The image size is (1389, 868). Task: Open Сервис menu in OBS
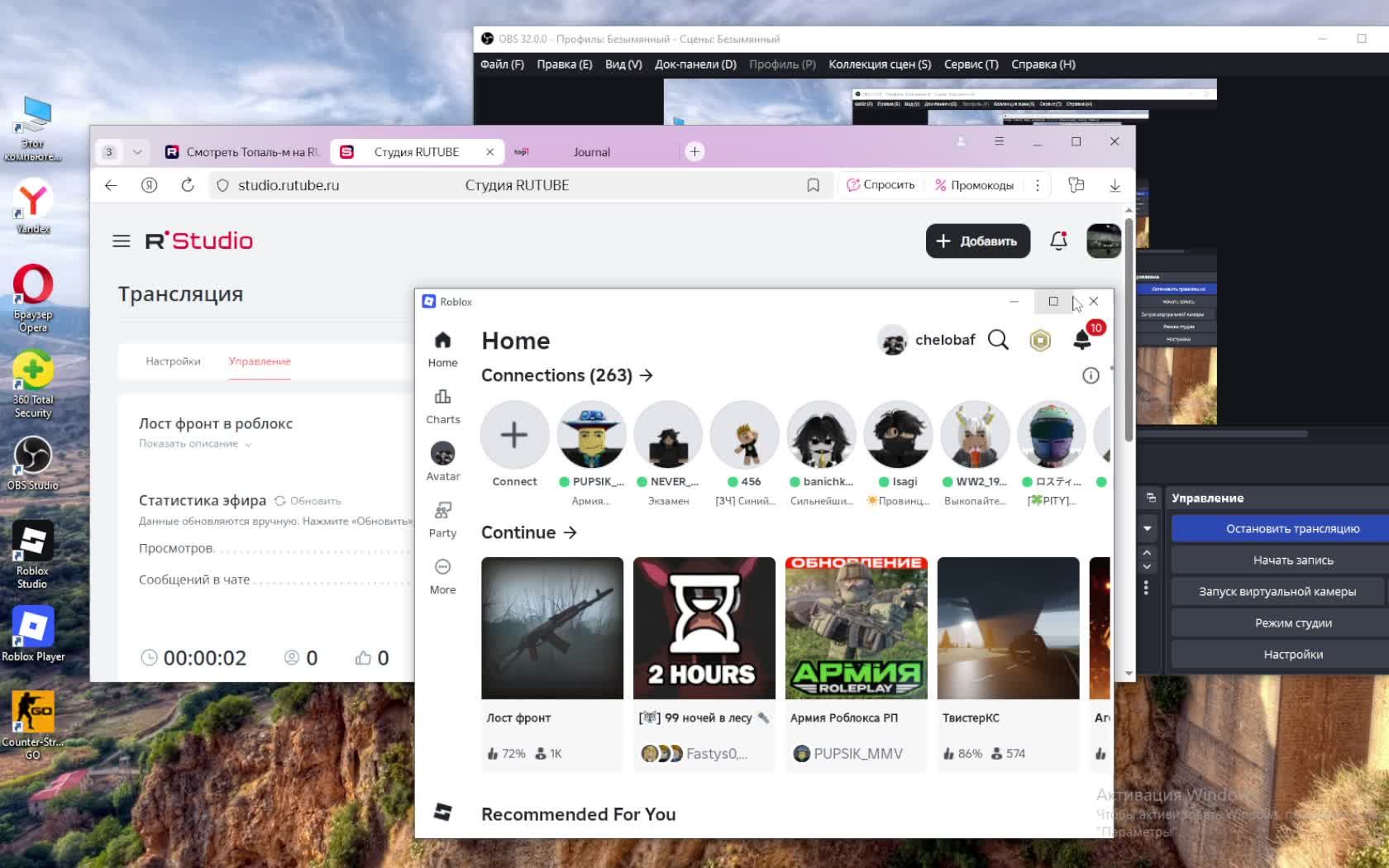click(971, 64)
